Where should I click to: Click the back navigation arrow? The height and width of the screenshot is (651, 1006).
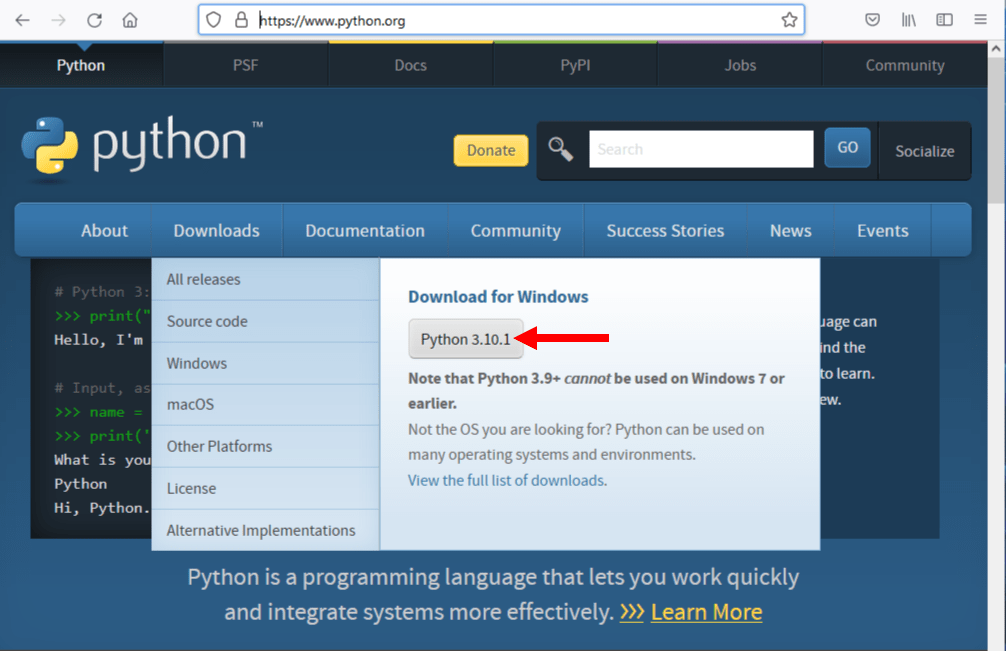tap(22, 19)
